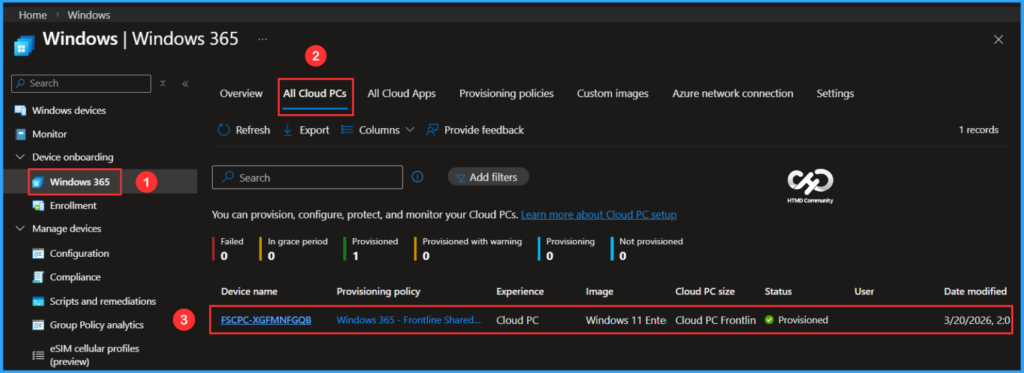Click the Monitor sidebar icon
Image resolution: width=1024 pixels, height=373 pixels.
20,134
